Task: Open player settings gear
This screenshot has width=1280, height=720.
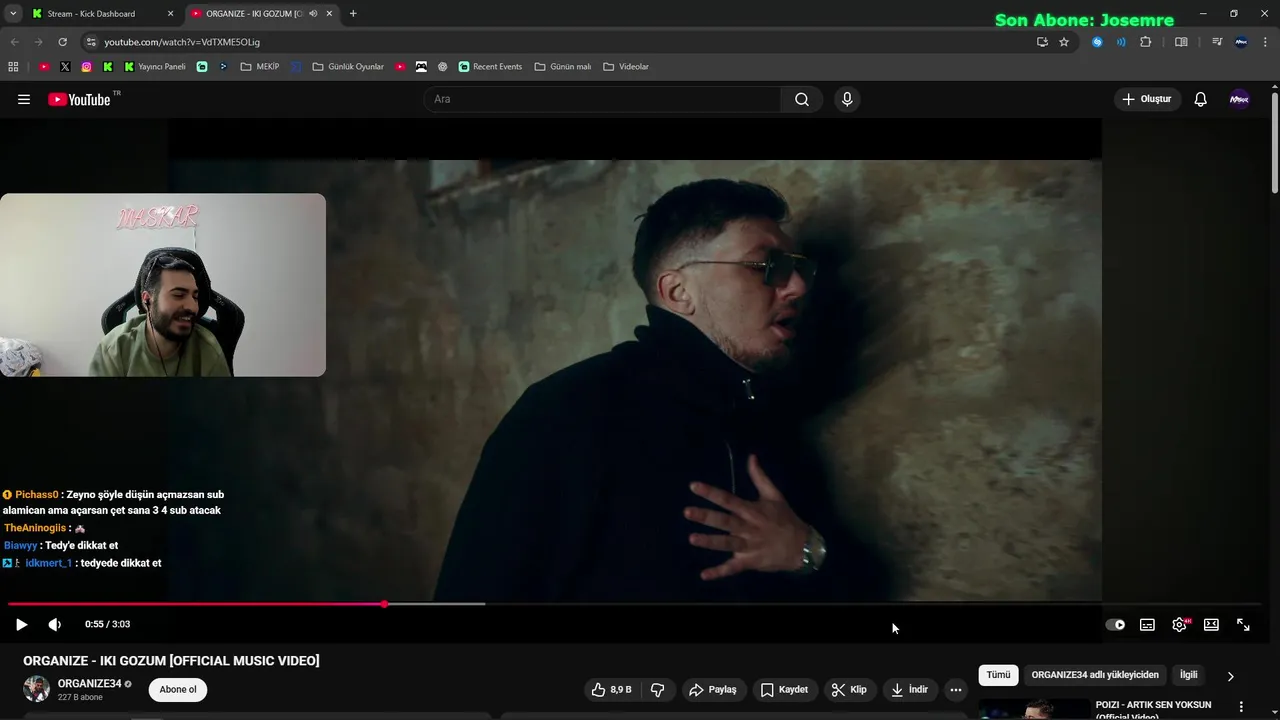Action: 1180,624
